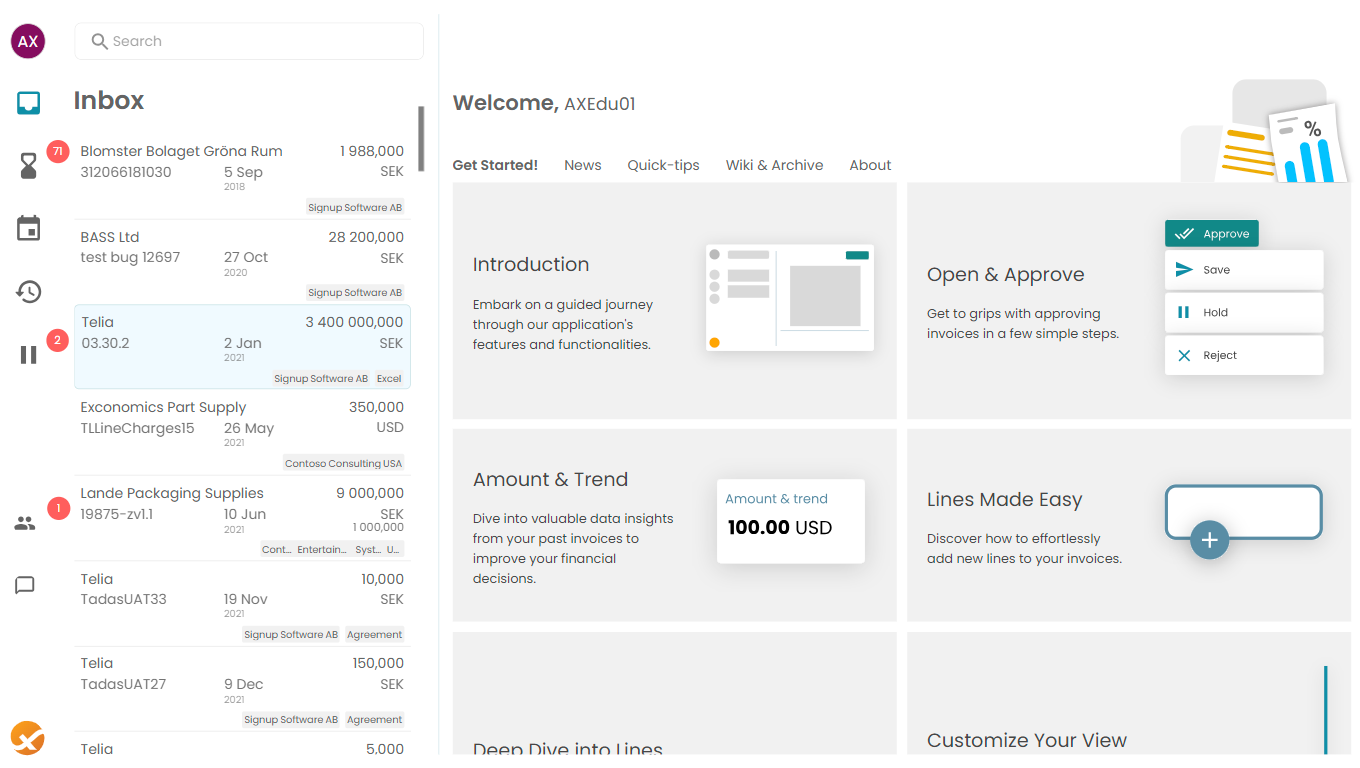Click the red 71 notification badge
The width and height of the screenshot is (1360, 768).
click(57, 152)
